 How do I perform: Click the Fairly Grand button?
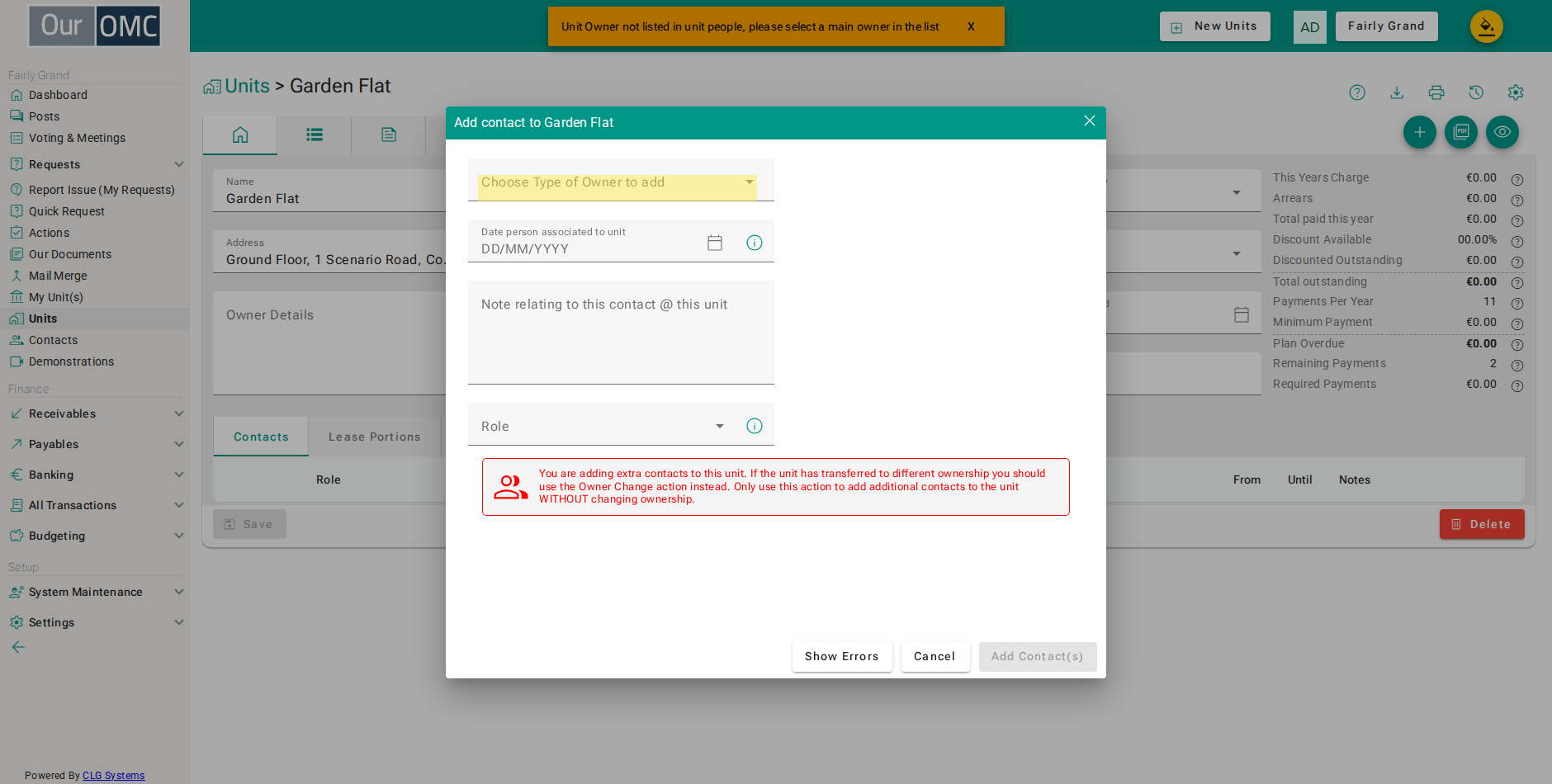coord(1387,26)
